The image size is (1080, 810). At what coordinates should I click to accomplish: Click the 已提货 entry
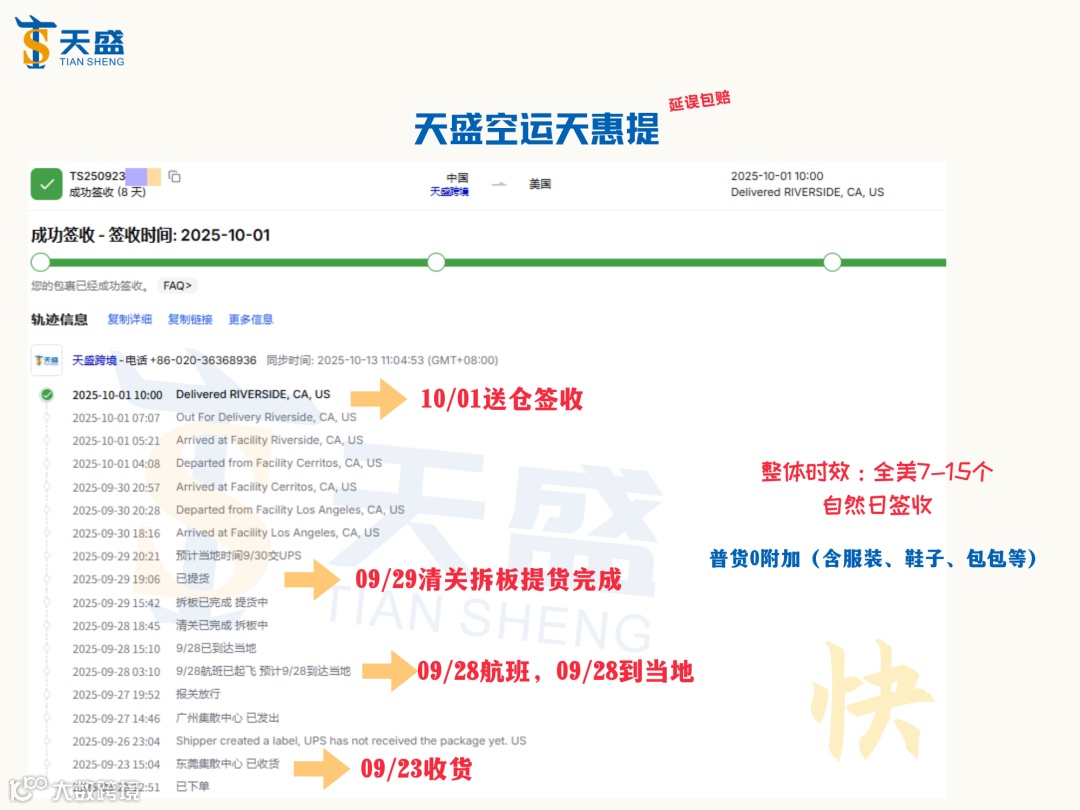[x=192, y=579]
